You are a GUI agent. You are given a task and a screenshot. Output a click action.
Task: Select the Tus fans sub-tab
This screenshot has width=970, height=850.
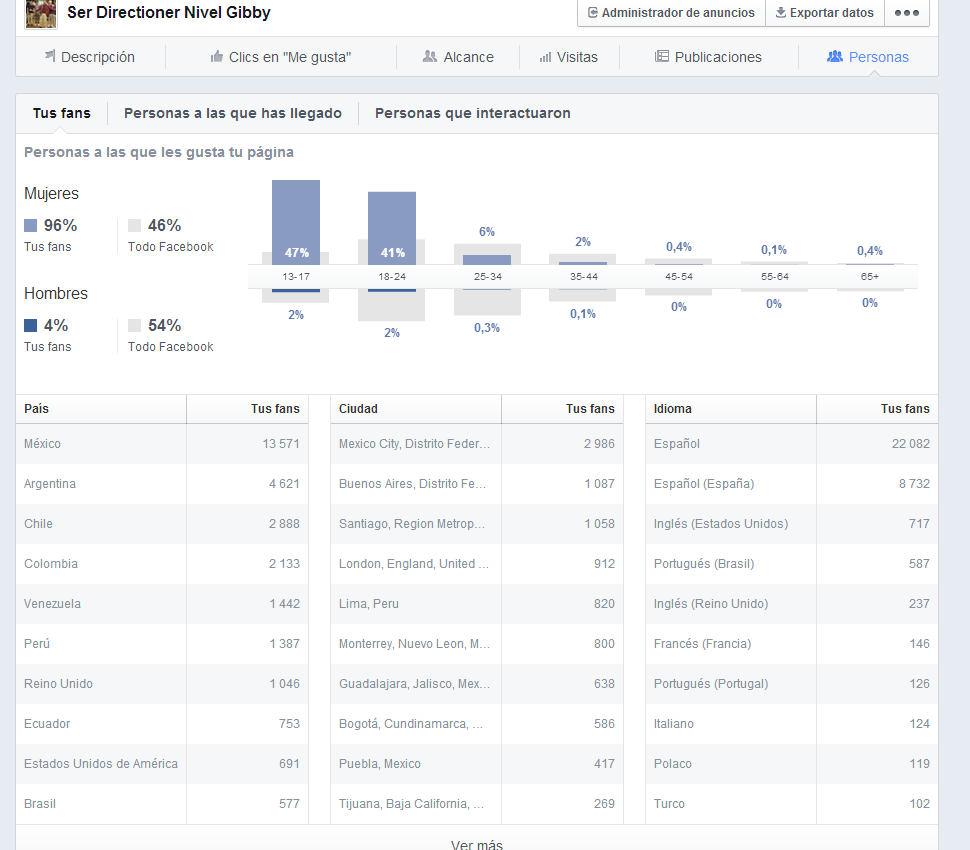click(61, 113)
